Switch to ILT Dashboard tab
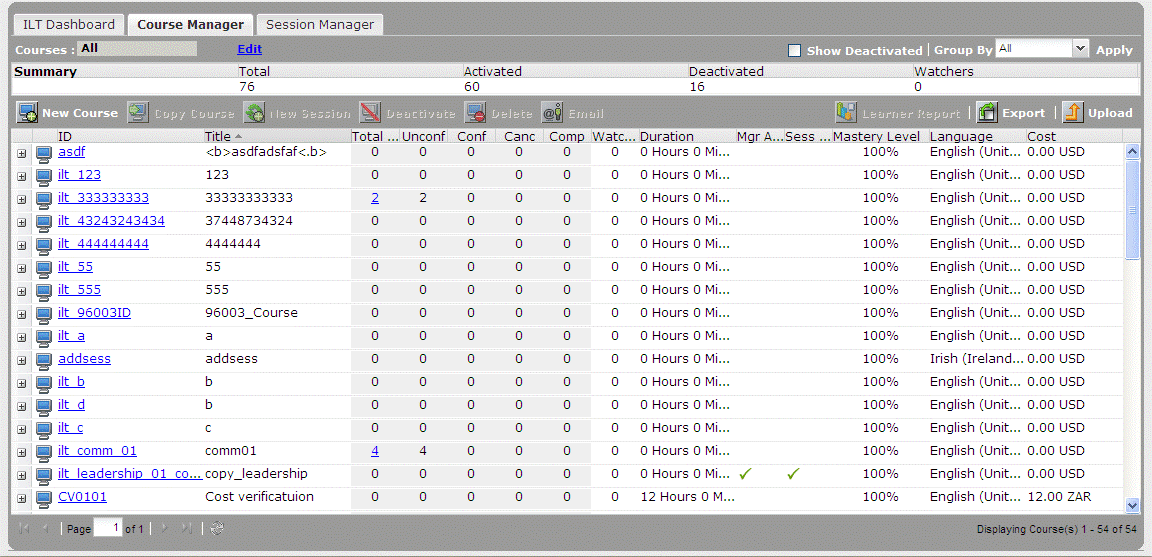The height and width of the screenshot is (557, 1152). point(69,24)
